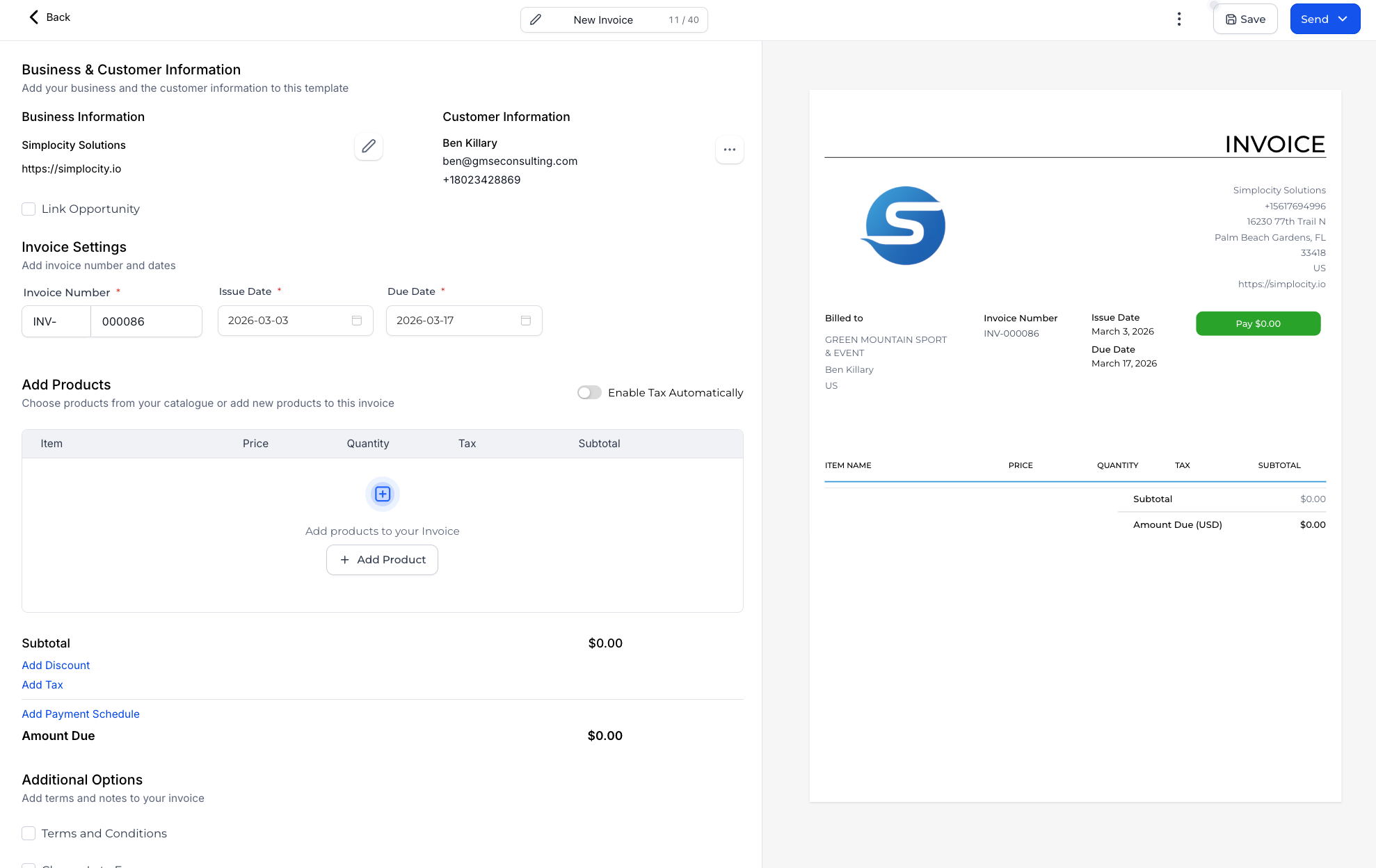Select the New Invoice title in the header
This screenshot has height=868, width=1376.
tap(602, 19)
